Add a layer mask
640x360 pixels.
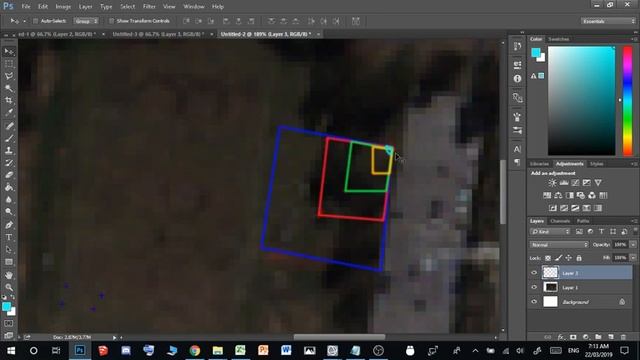pyautogui.click(x=573, y=337)
